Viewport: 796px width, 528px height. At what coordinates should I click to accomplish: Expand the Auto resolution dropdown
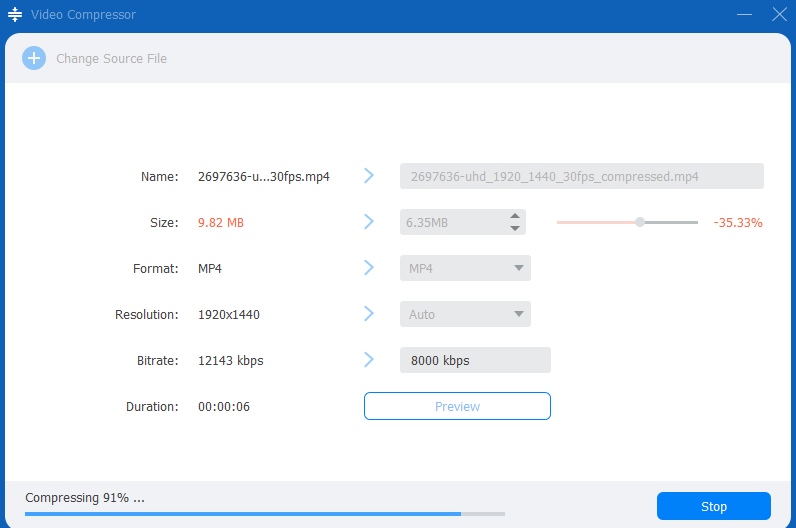click(465, 314)
